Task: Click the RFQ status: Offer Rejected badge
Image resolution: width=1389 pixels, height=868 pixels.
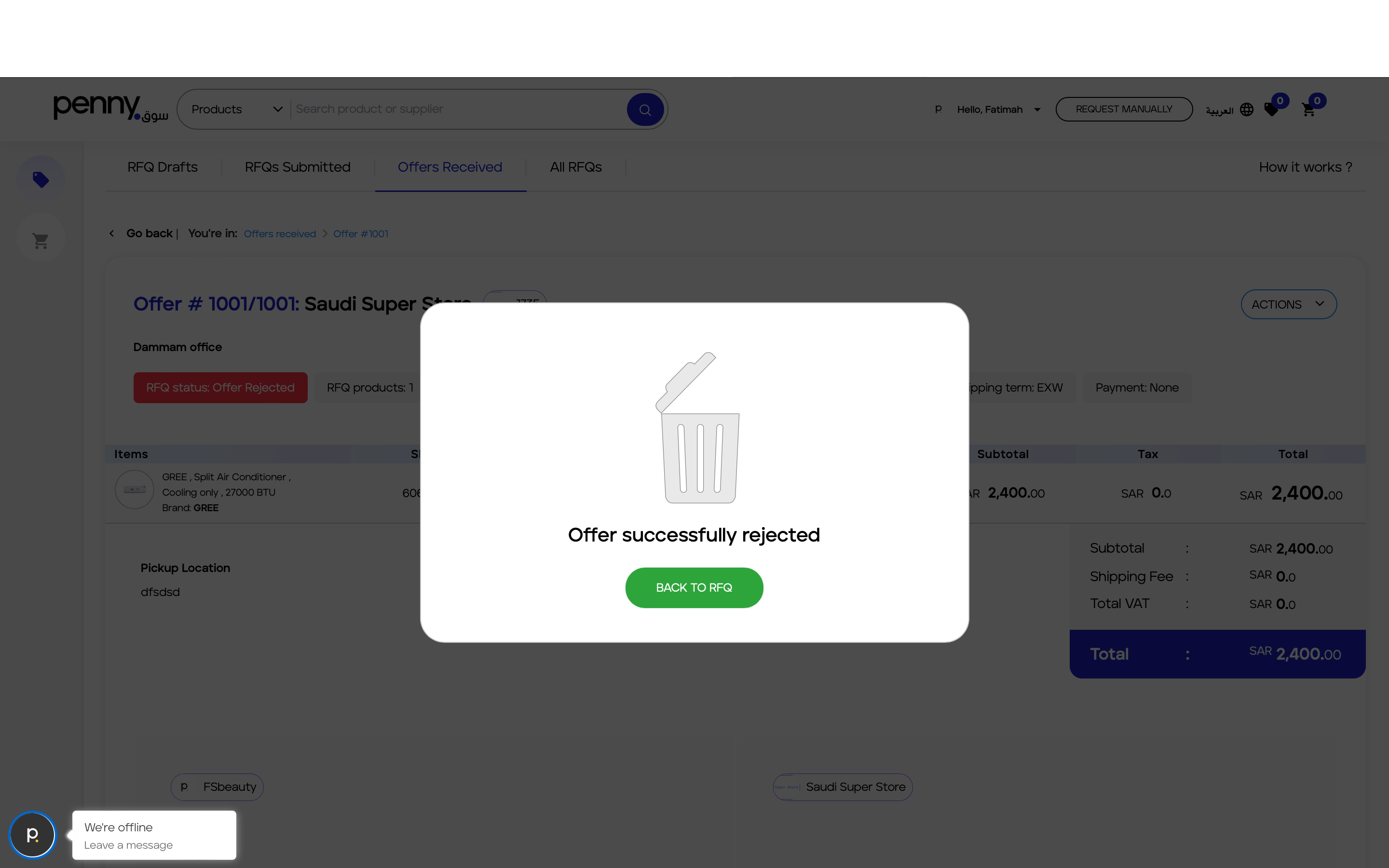Action: pyautogui.click(x=220, y=388)
